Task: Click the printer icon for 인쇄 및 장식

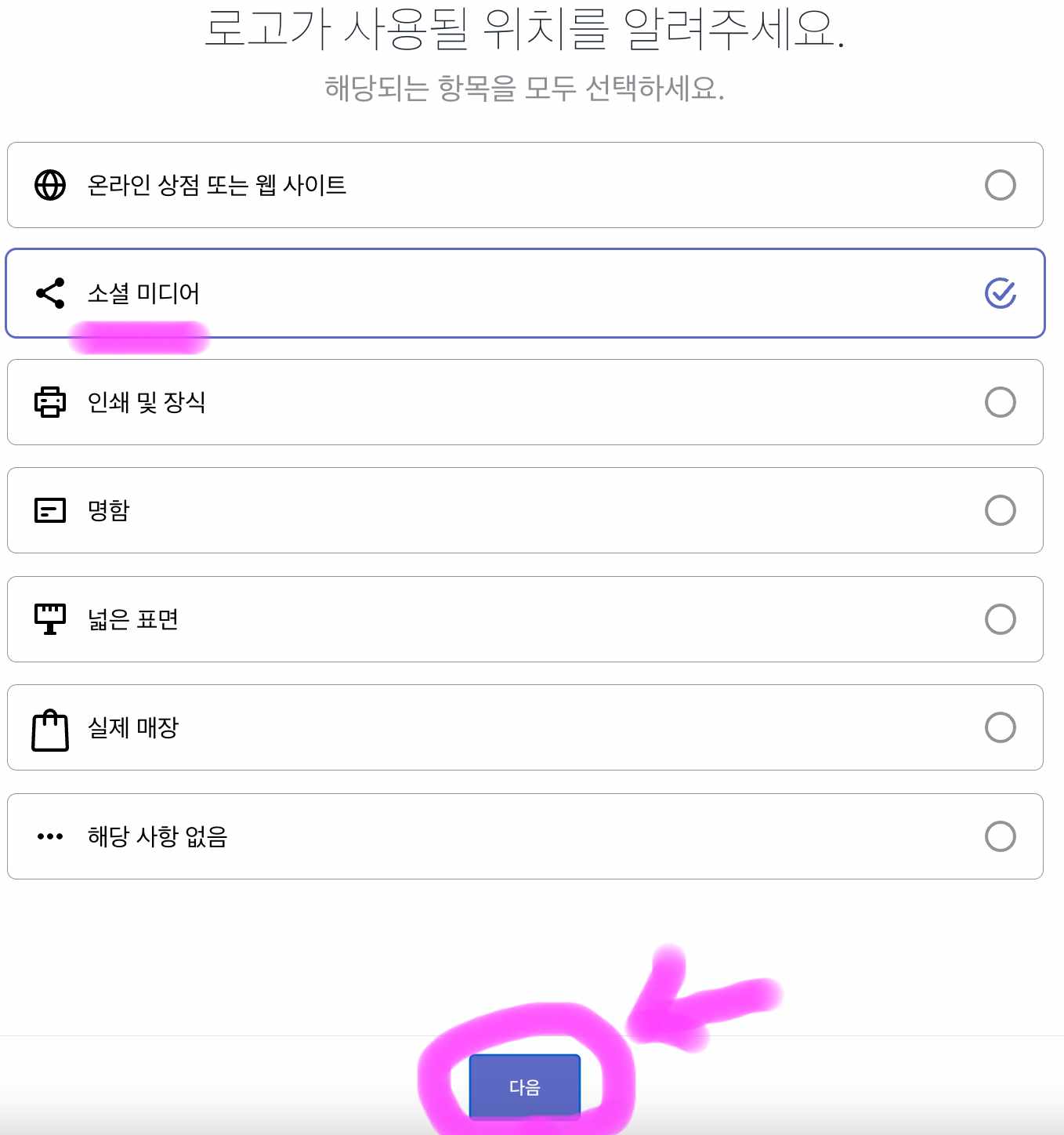Action: pyautogui.click(x=50, y=402)
